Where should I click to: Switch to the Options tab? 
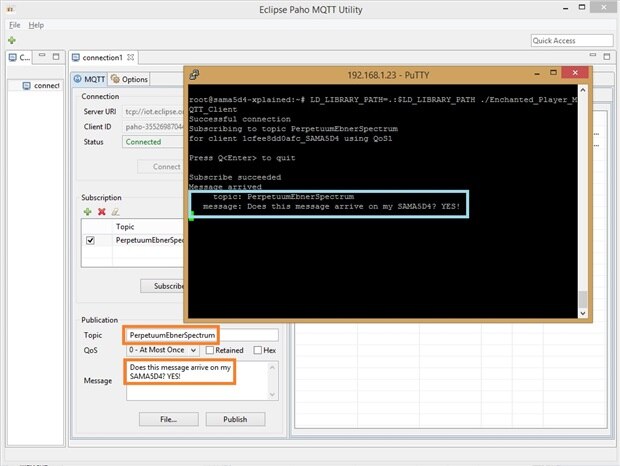[130, 79]
